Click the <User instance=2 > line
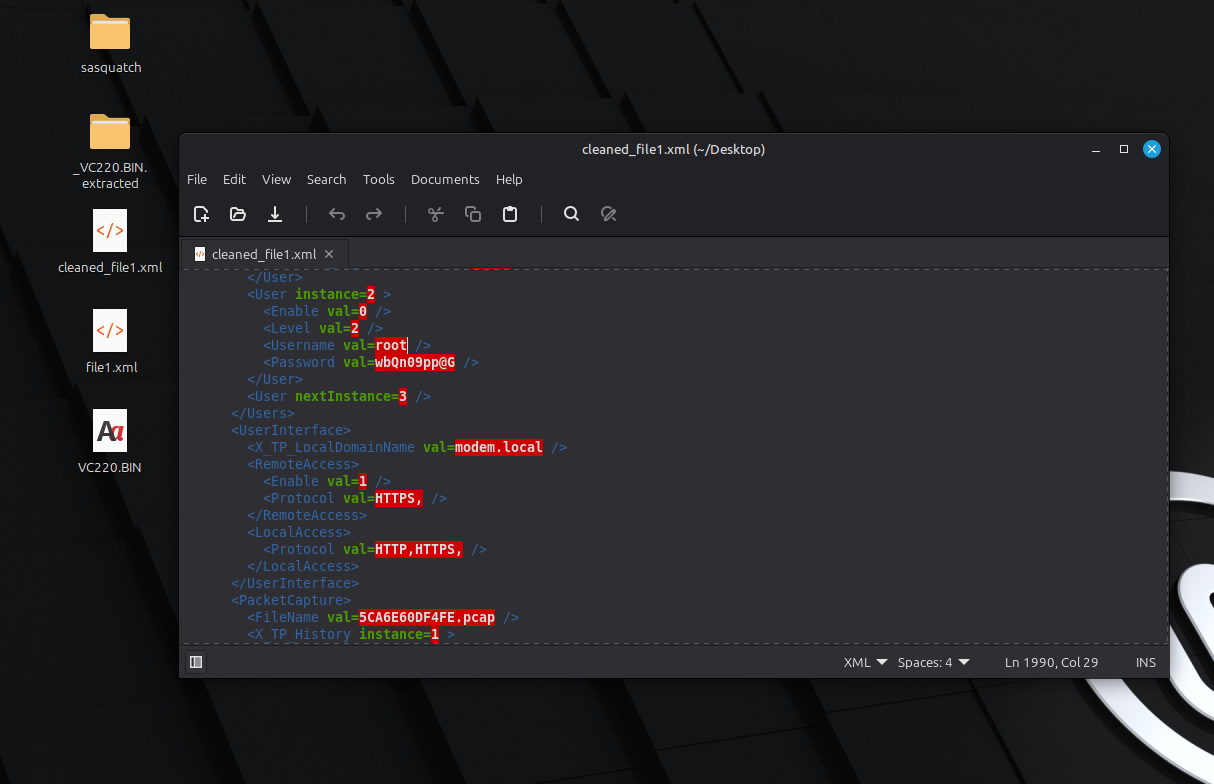 pos(319,294)
